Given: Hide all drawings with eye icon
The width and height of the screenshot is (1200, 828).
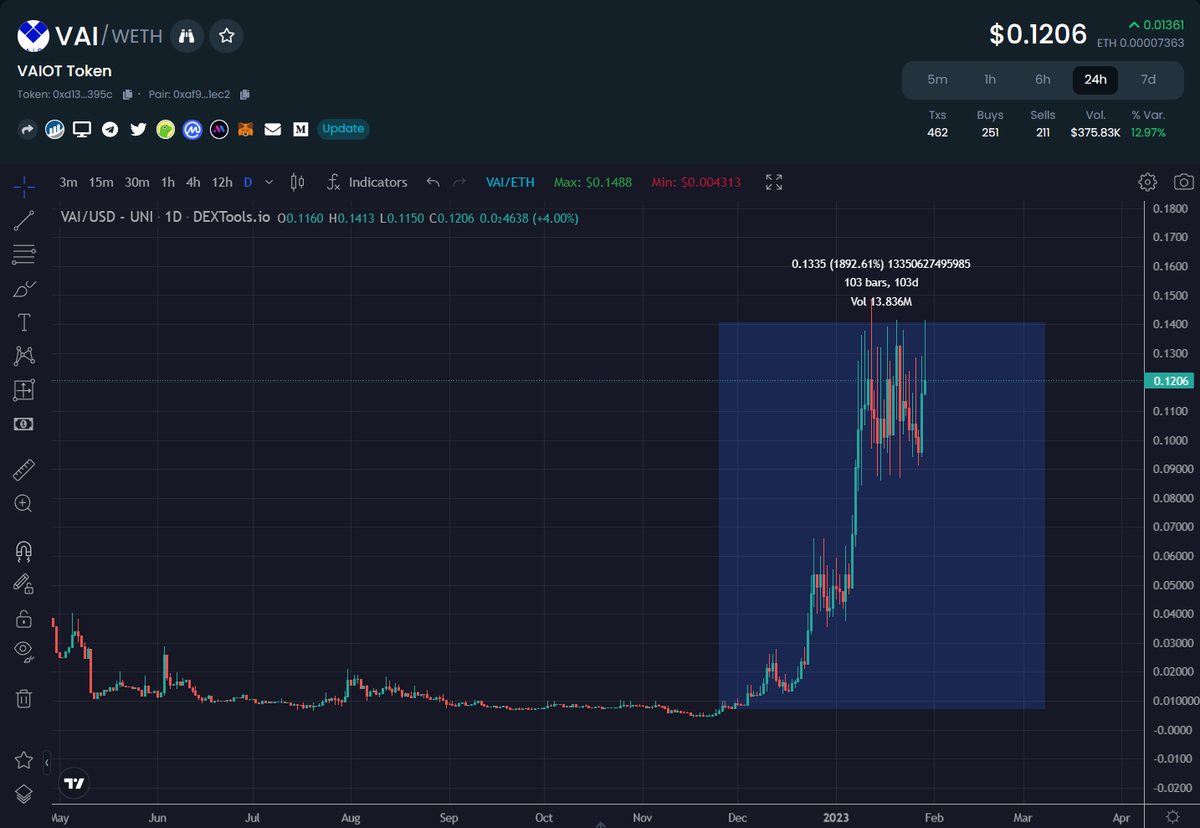Looking at the screenshot, I should tap(24, 652).
